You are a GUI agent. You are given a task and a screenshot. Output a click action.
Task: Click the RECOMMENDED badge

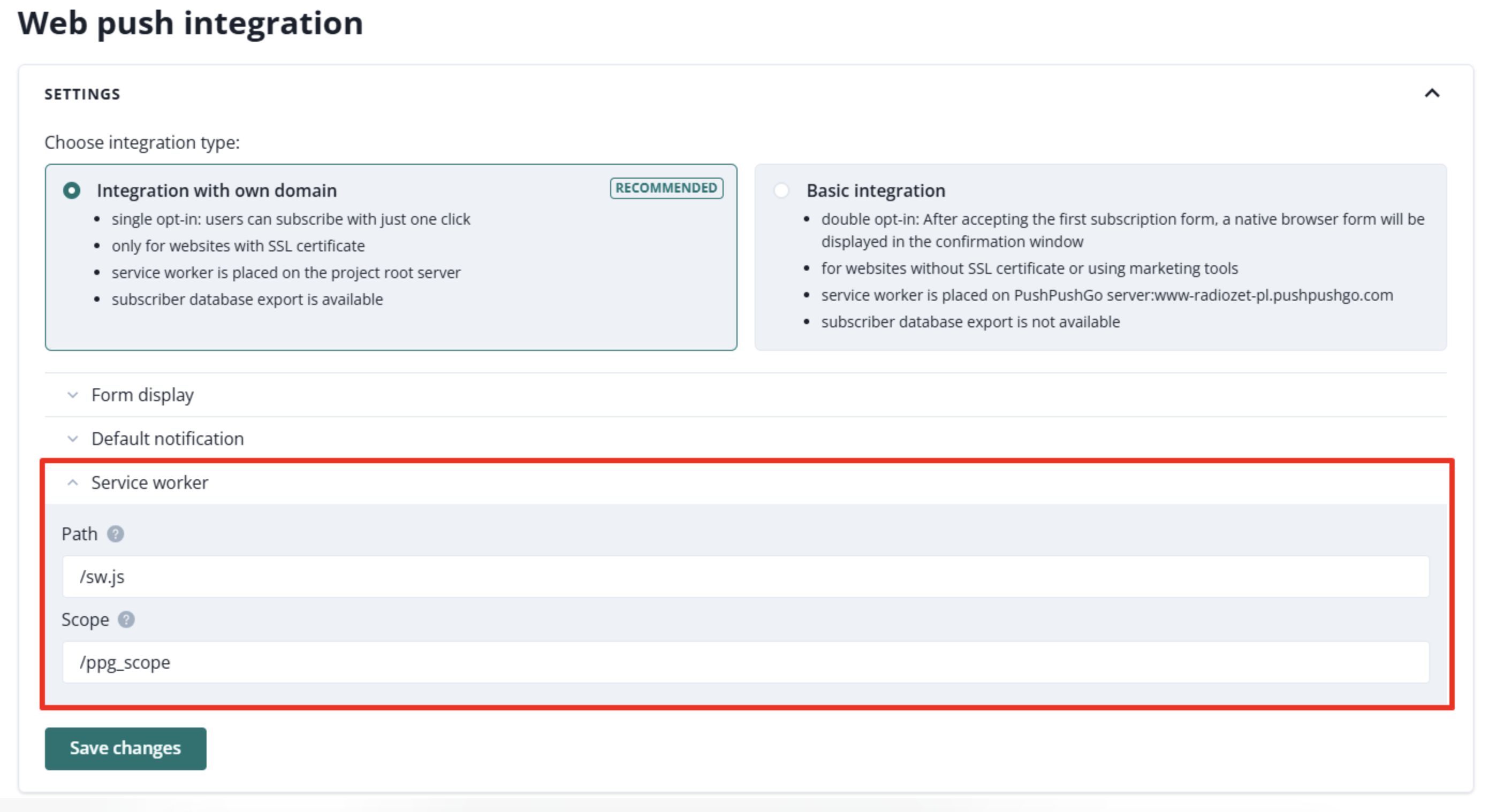point(666,188)
